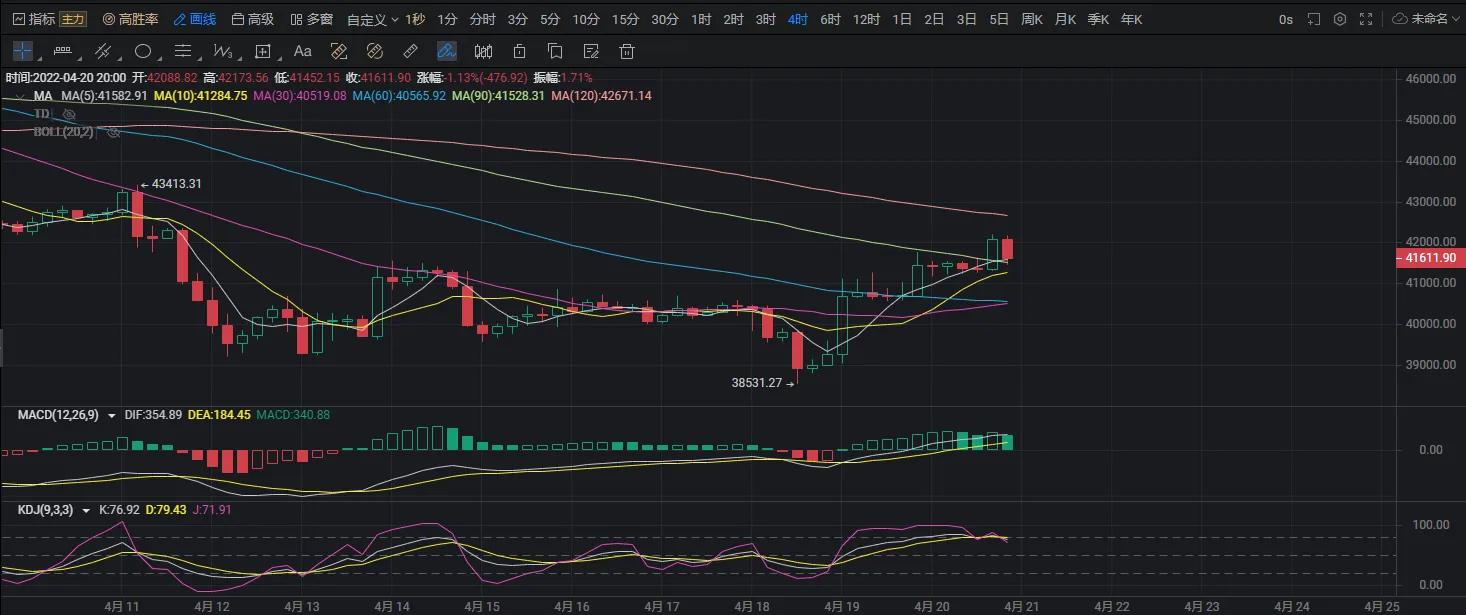Click the ruler measure tool icon
The height and width of the screenshot is (615, 1466).
(410, 51)
